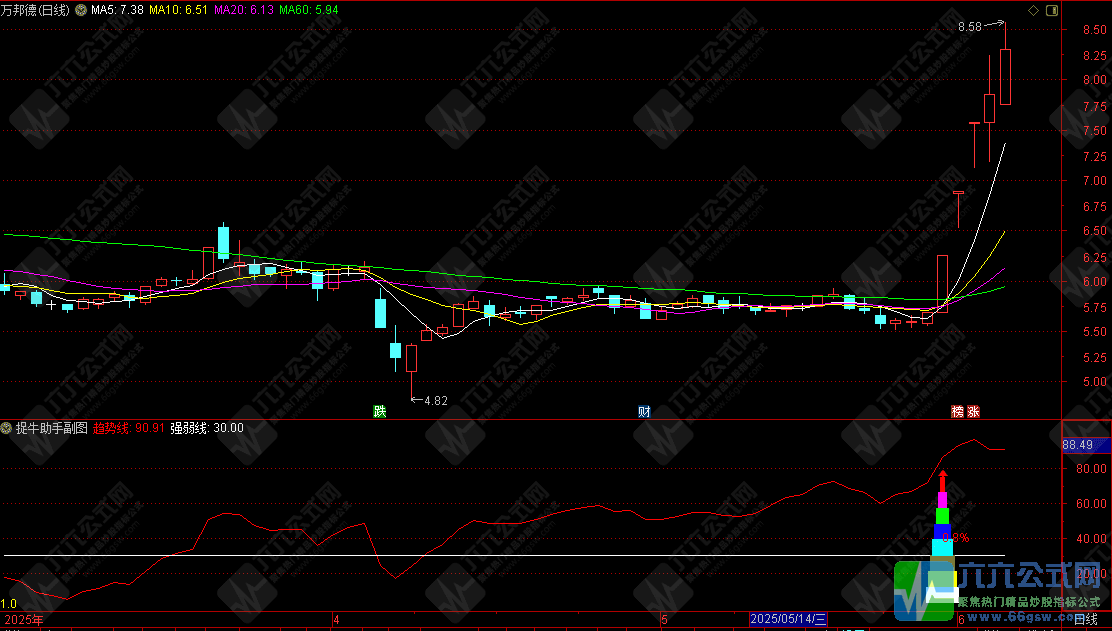Select the green MA60 moving average label
This screenshot has height=631, width=1112.
point(308,10)
